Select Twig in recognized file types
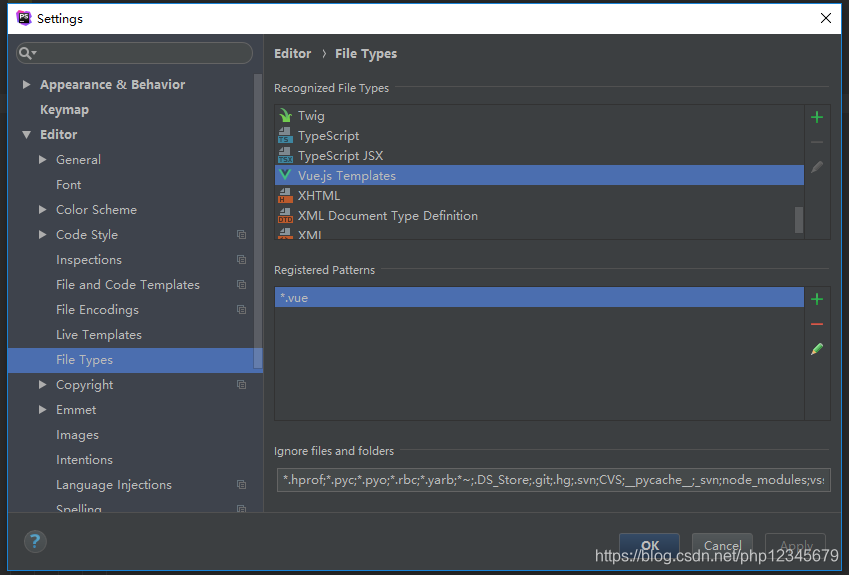This screenshot has height=575, width=849. click(539, 115)
